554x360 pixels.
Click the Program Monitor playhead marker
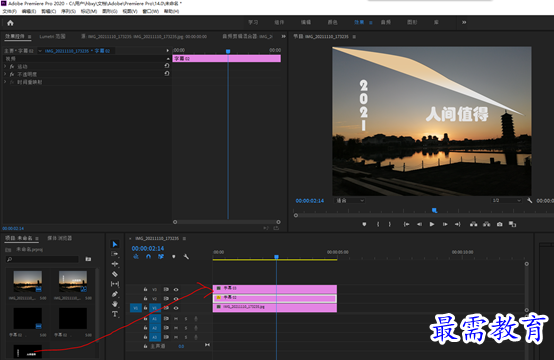(x=434, y=211)
